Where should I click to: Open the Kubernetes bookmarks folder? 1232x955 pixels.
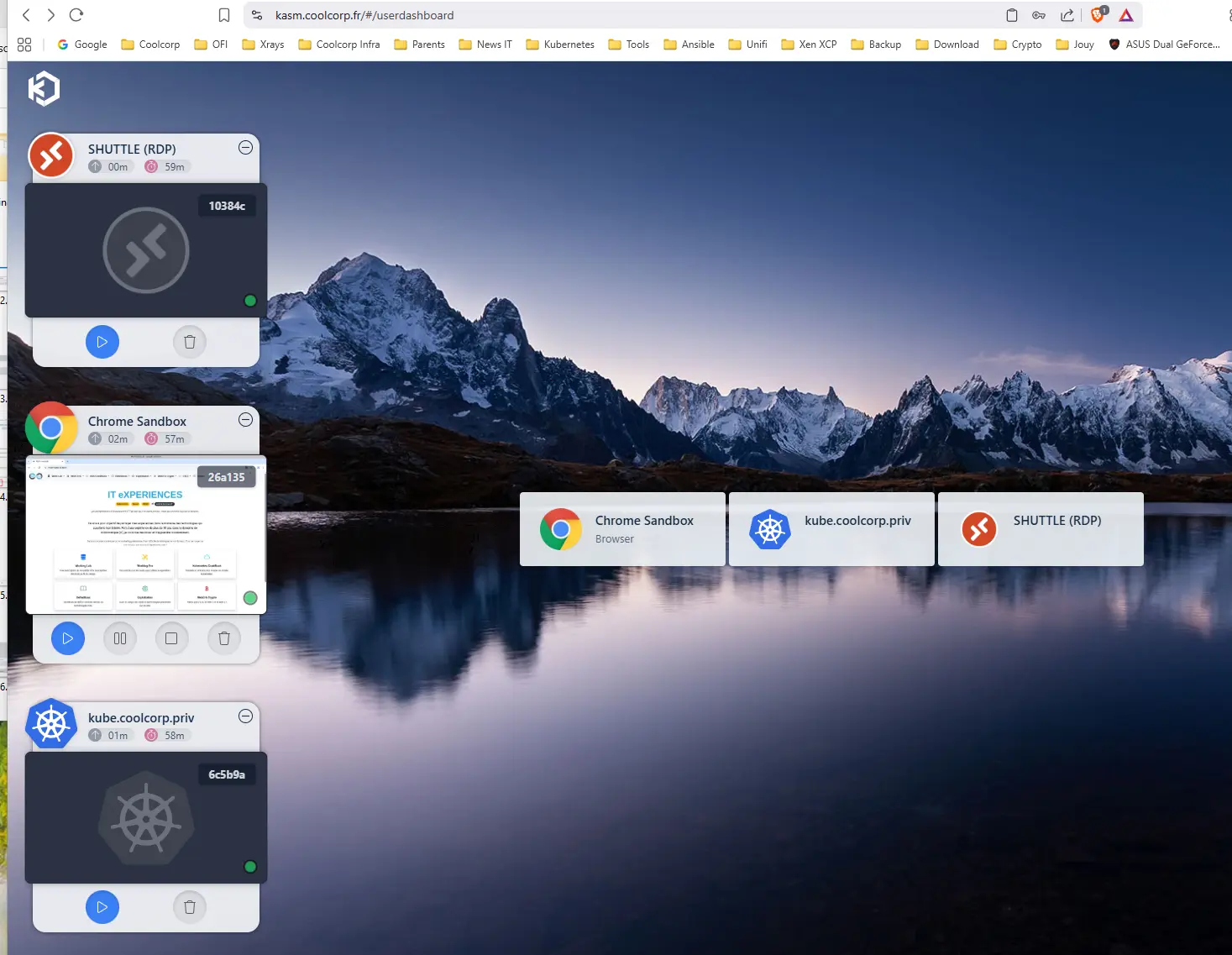(x=560, y=45)
